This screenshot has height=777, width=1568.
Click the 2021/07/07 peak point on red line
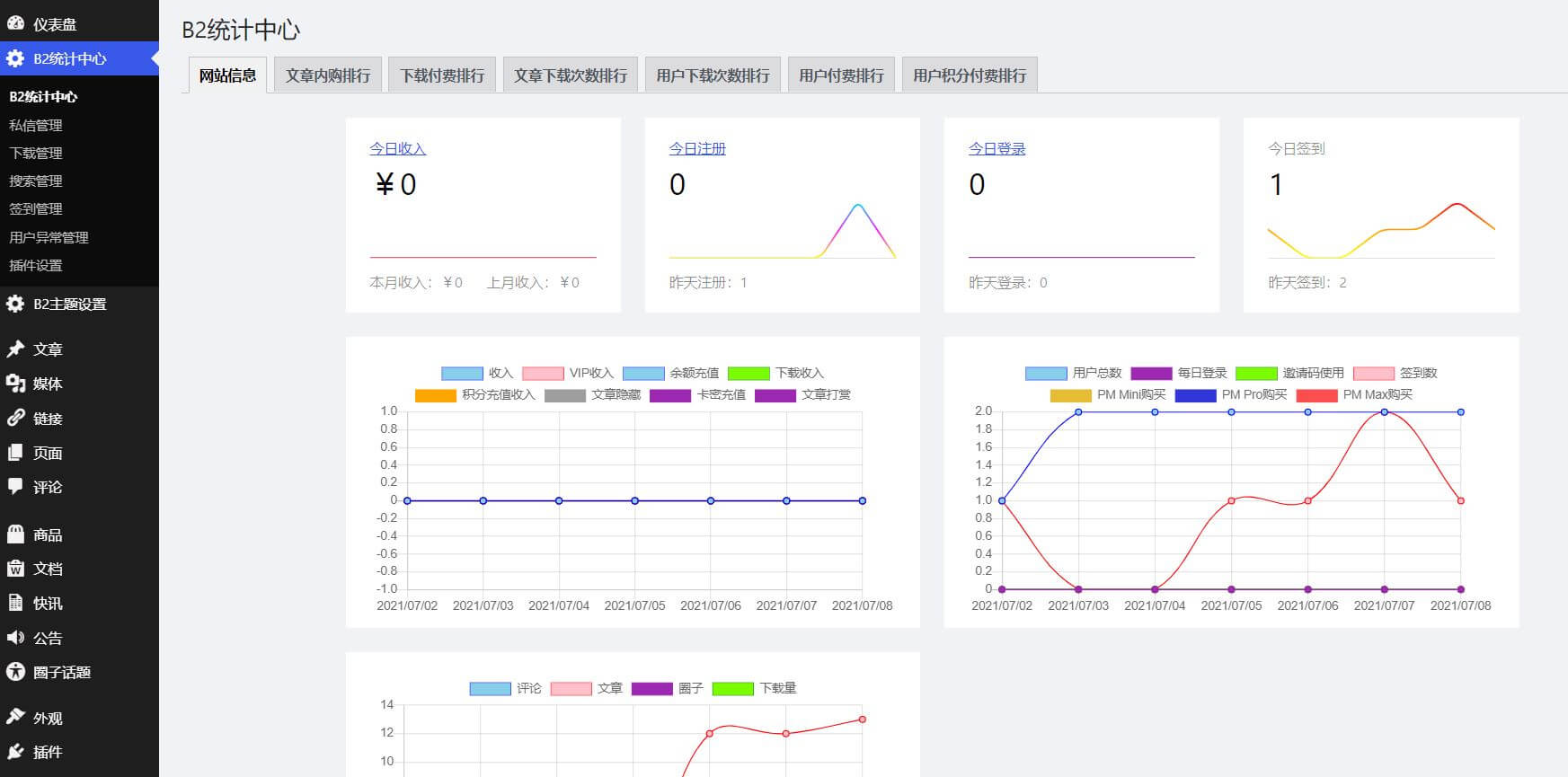[x=1384, y=412]
